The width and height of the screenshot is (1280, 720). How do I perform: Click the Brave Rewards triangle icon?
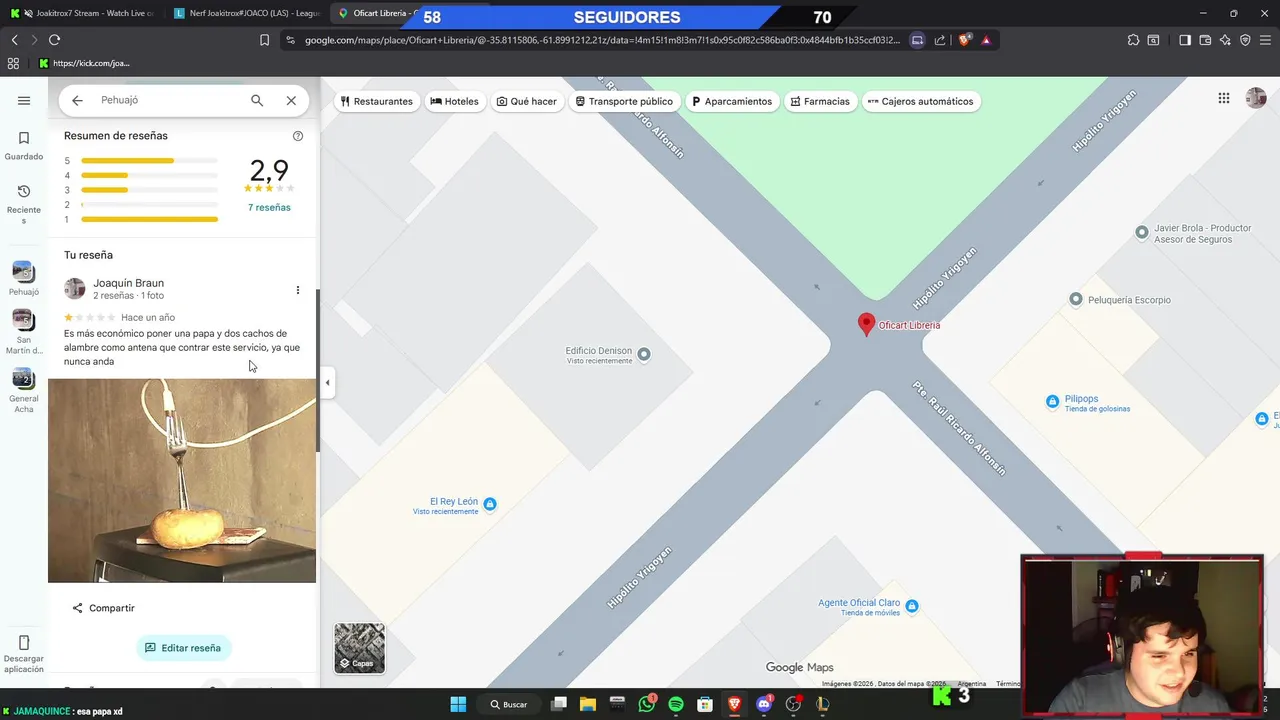click(x=986, y=40)
